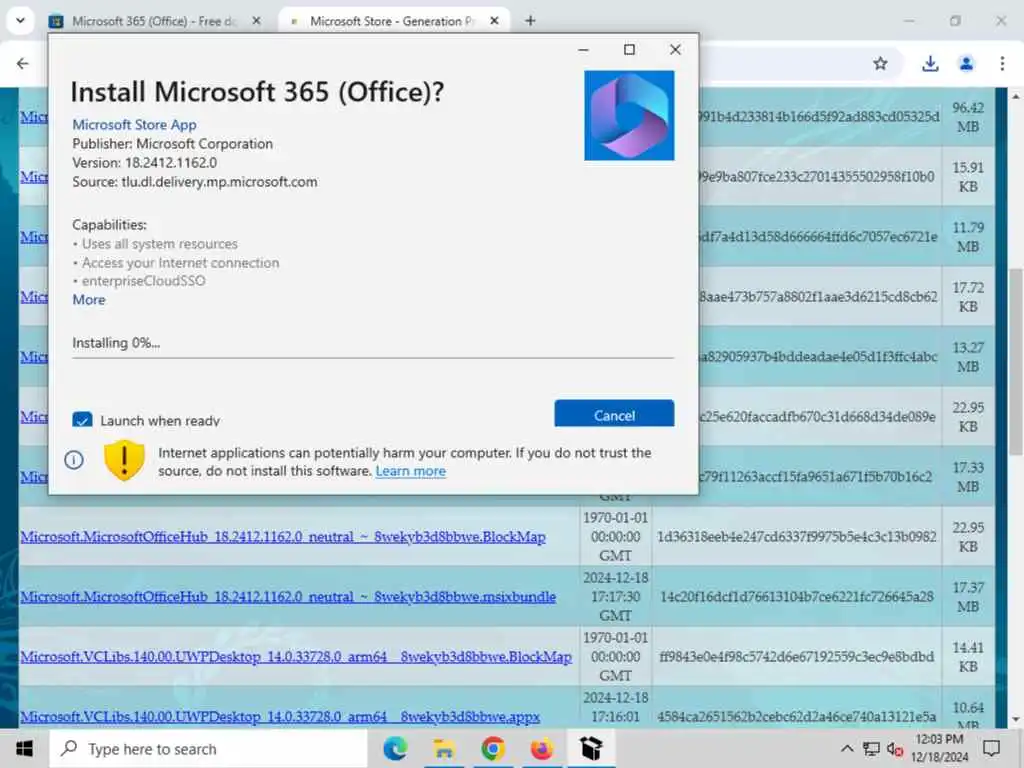Maximize the App Installer dialog
The width and height of the screenshot is (1024, 768).
click(x=629, y=50)
